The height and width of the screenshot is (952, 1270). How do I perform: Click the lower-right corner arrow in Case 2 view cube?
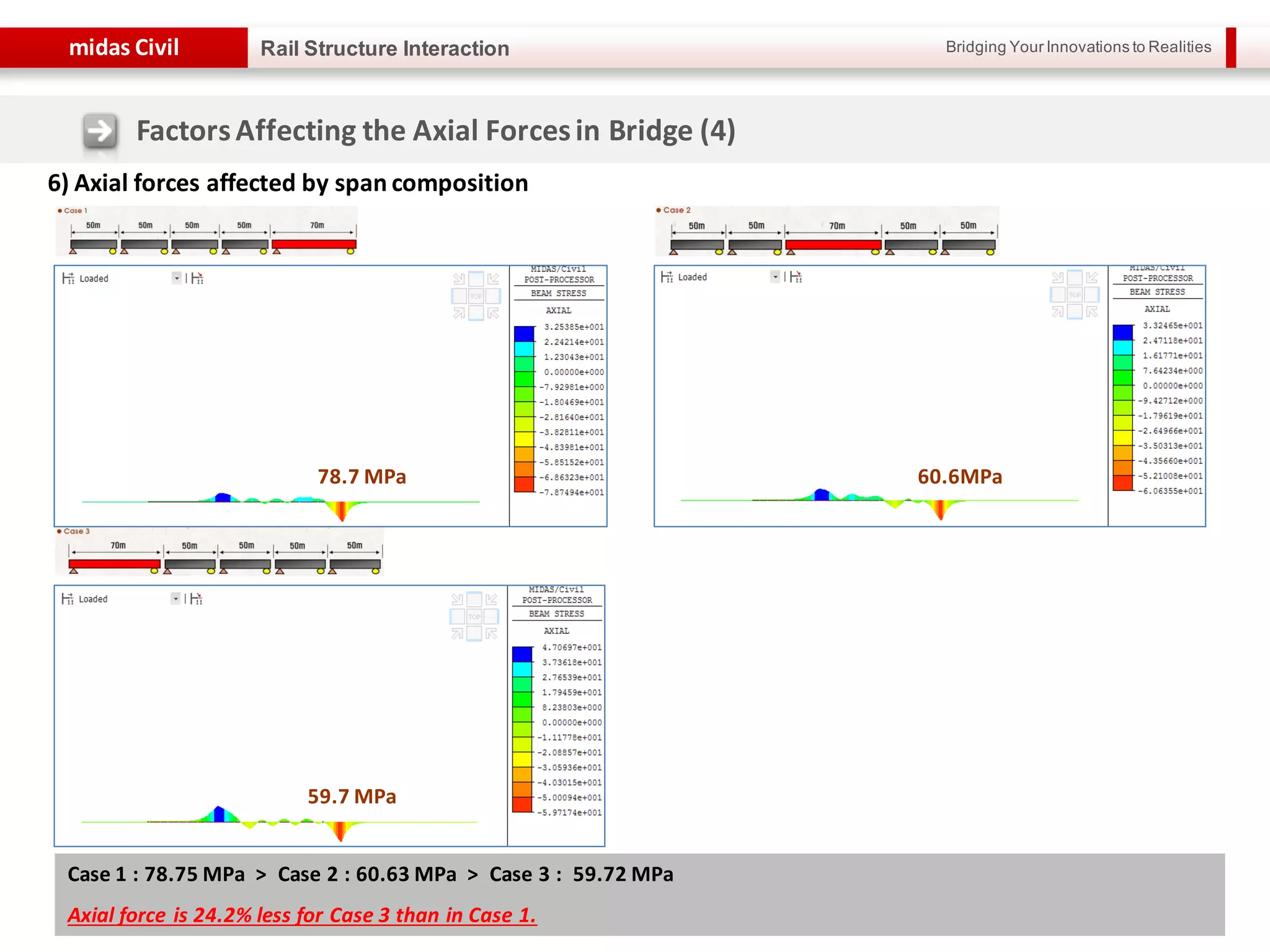click(1092, 312)
